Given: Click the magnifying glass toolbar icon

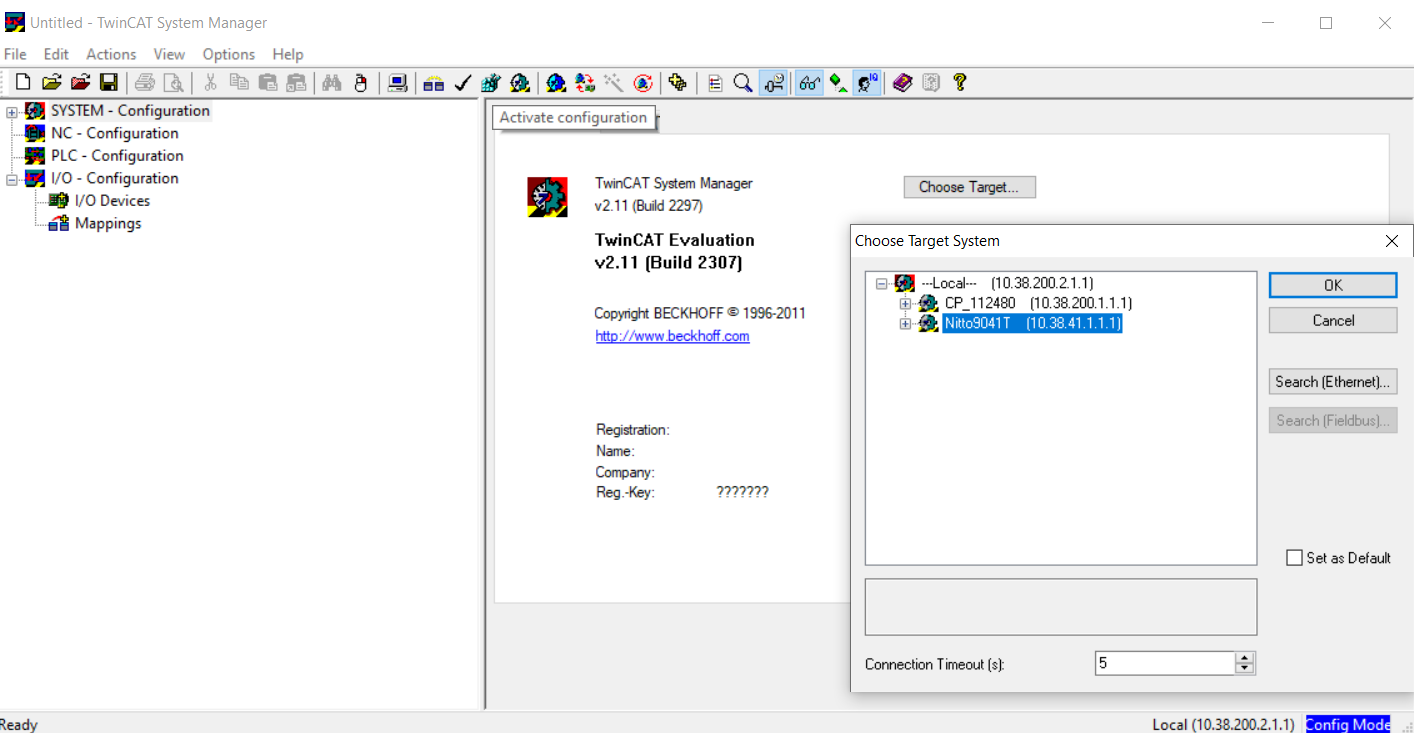Looking at the screenshot, I should point(743,83).
